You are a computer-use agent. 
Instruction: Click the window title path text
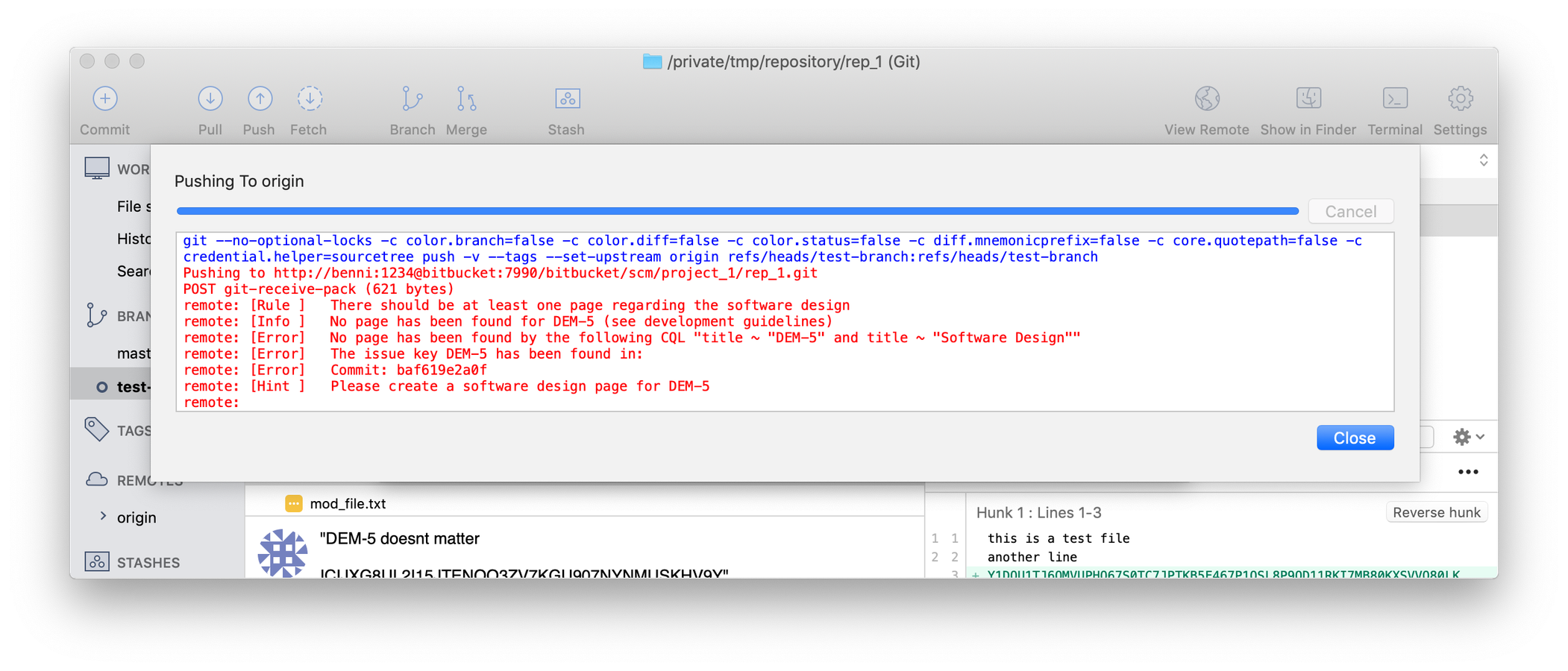click(794, 62)
